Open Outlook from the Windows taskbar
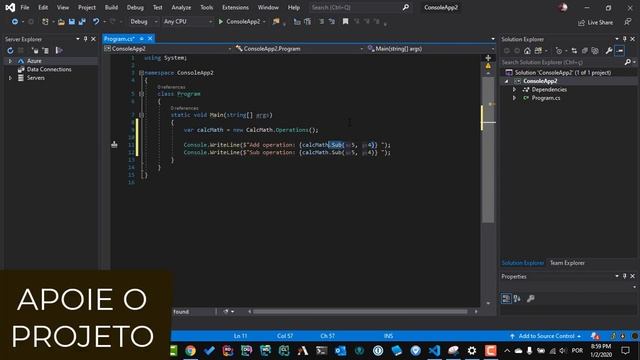Screen dimensions: 640x360 coord(340,351)
